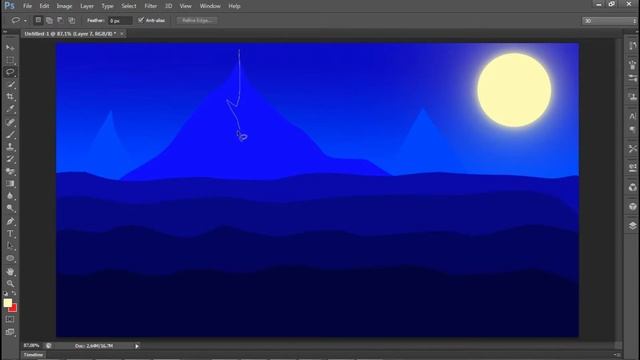This screenshot has height=360, width=640.
Task: Open the File menu
Action: (27, 6)
